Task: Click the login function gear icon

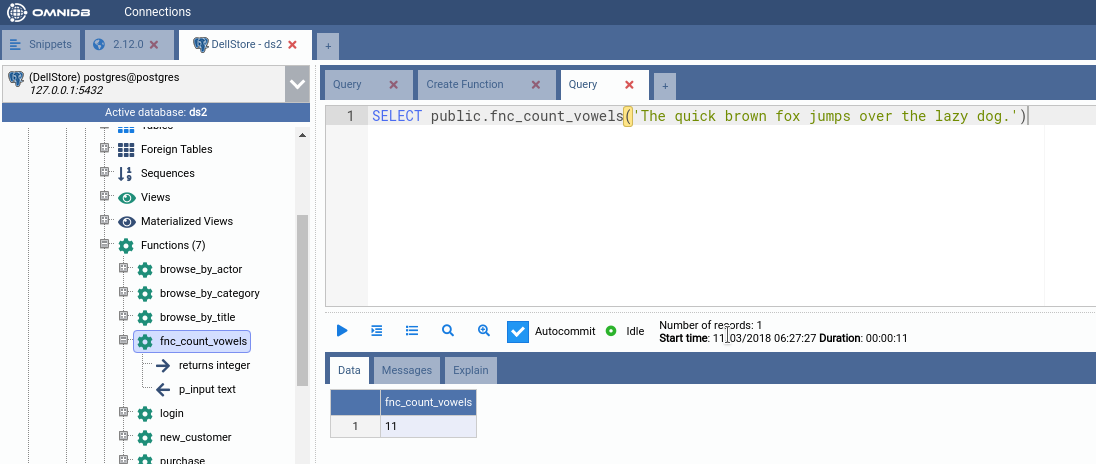Action: (x=145, y=414)
